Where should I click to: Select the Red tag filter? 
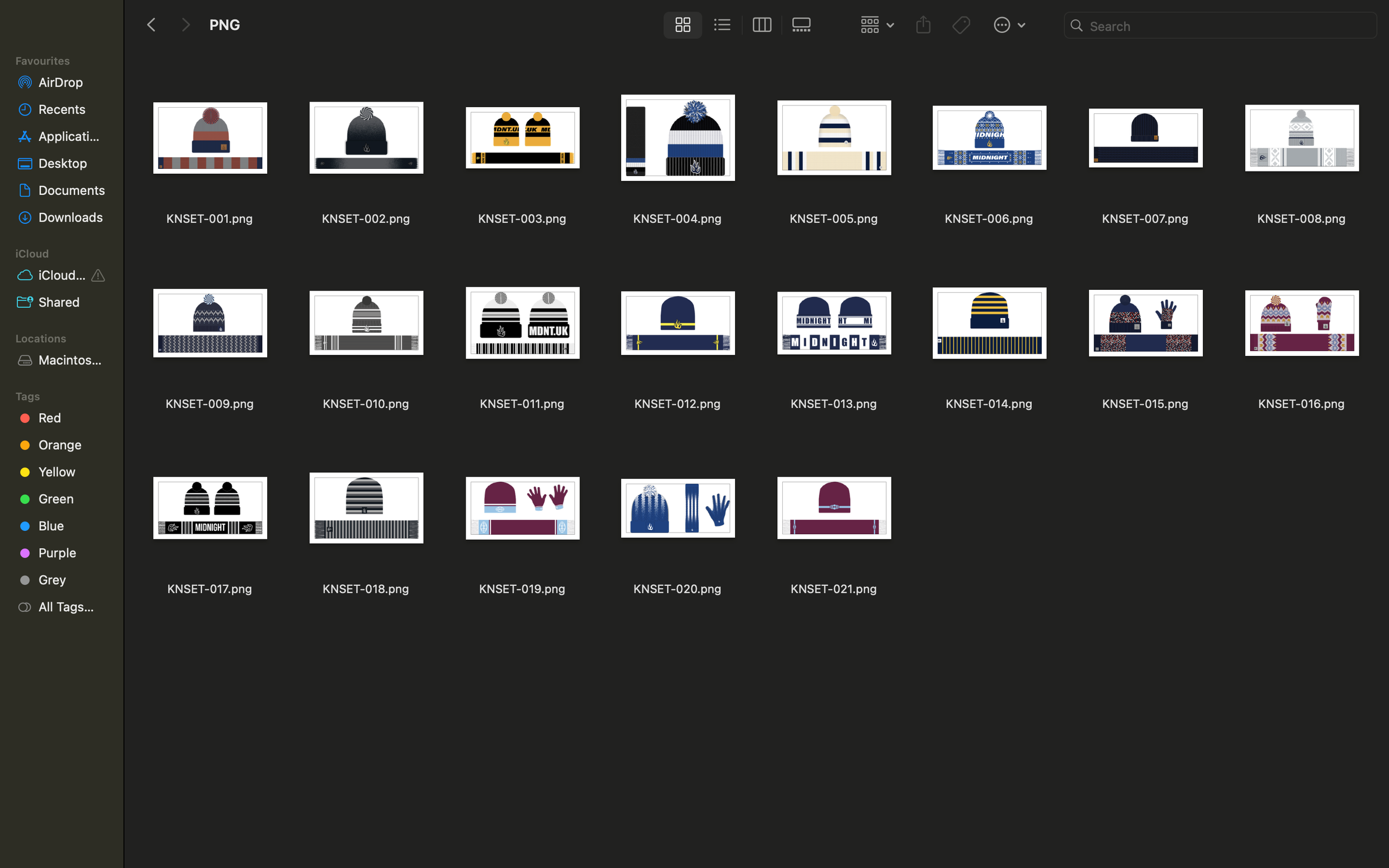tap(49, 418)
